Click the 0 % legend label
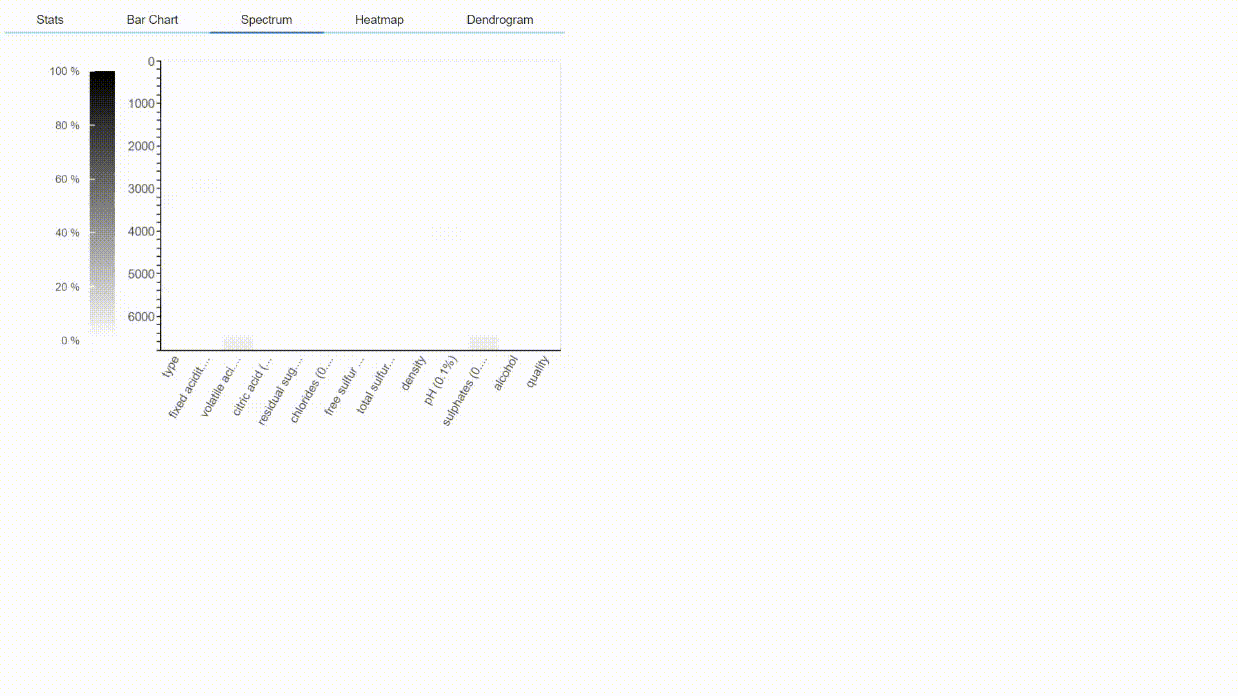1238x696 pixels. pyautogui.click(x=70, y=341)
